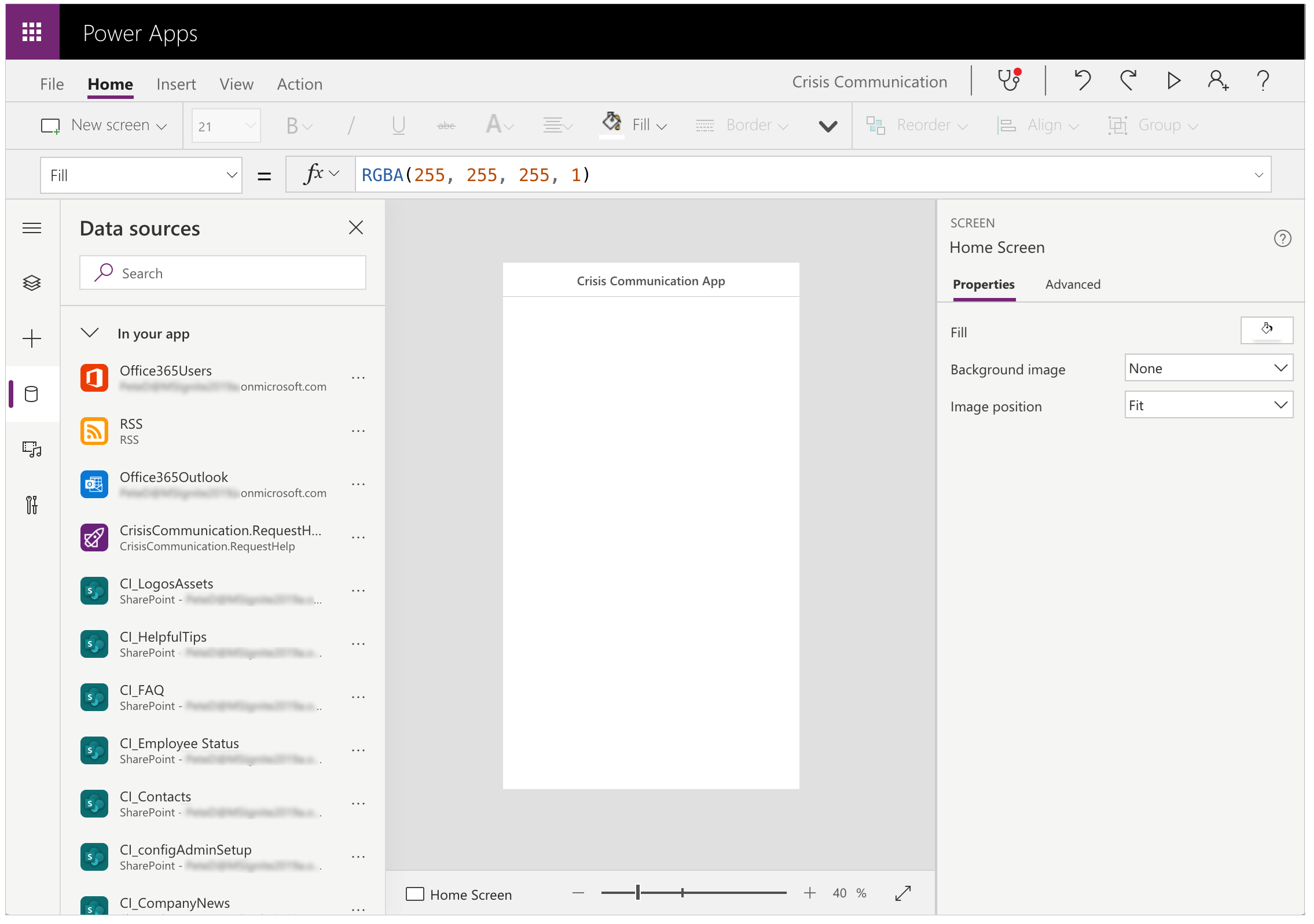This screenshot has height=924, width=1314.
Task: Click the Insert menu item
Action: point(176,83)
